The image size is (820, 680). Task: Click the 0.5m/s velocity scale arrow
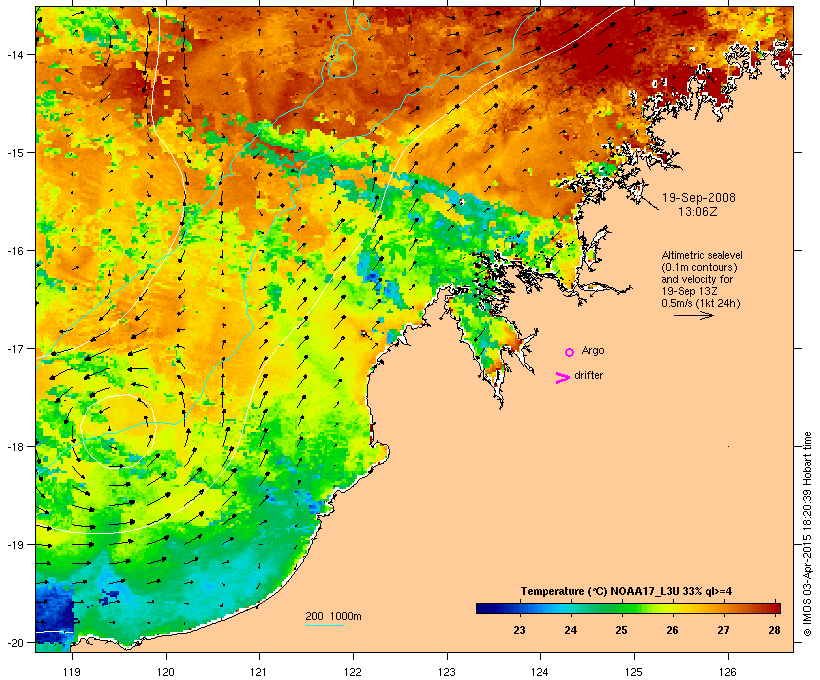[x=693, y=315]
